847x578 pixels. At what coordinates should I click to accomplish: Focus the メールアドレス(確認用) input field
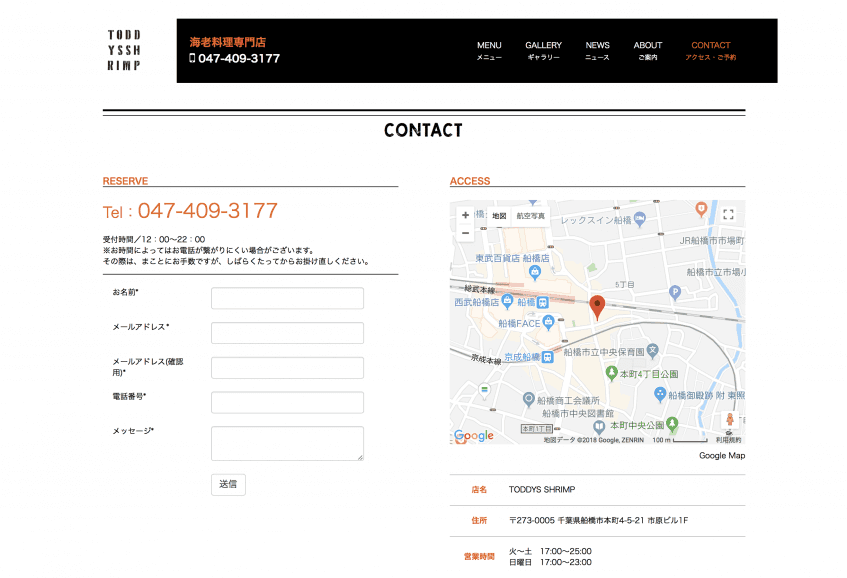tap(287, 368)
